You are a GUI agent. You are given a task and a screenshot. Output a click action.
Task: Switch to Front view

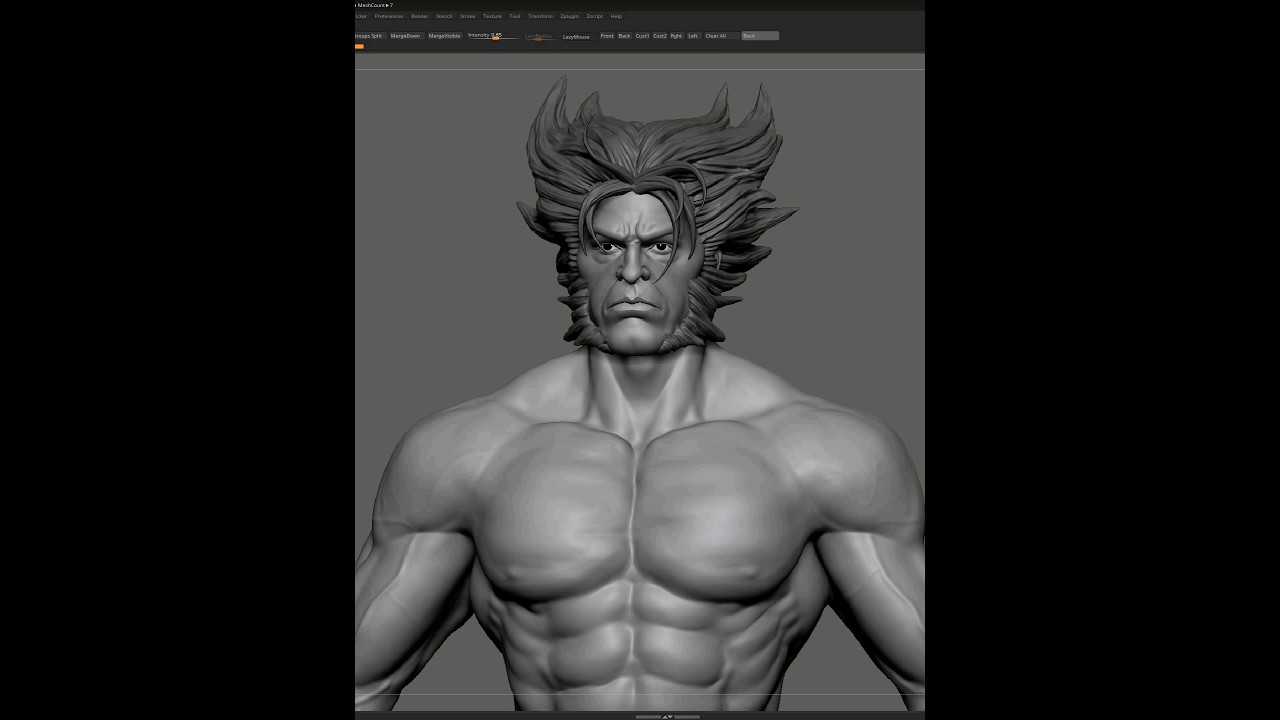[x=607, y=36]
